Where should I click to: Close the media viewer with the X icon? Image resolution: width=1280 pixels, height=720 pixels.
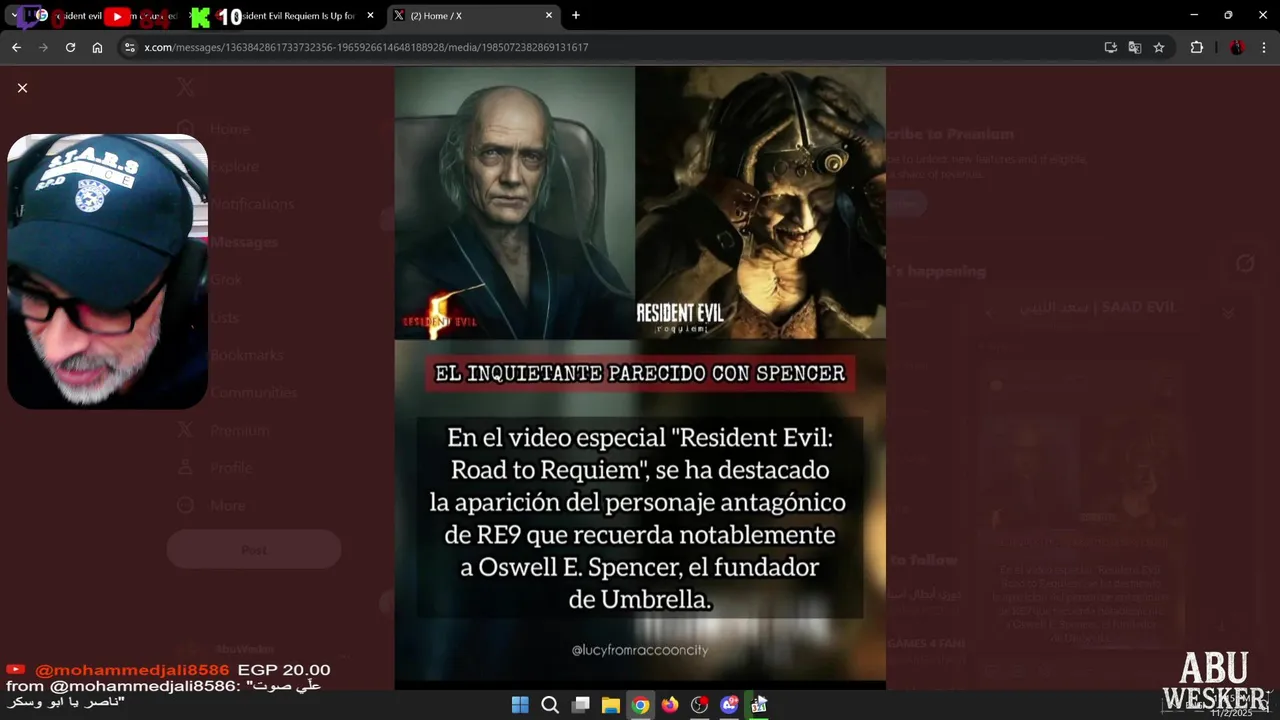(22, 88)
